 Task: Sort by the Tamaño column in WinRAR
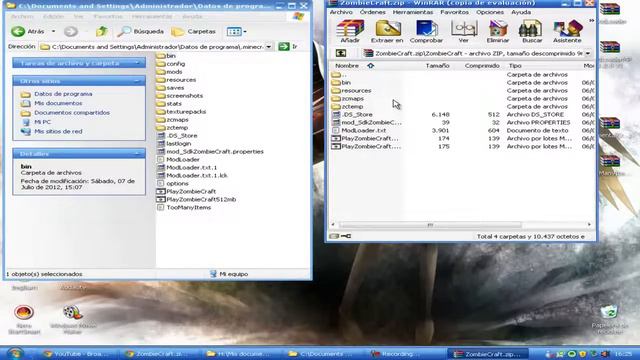tap(437, 66)
